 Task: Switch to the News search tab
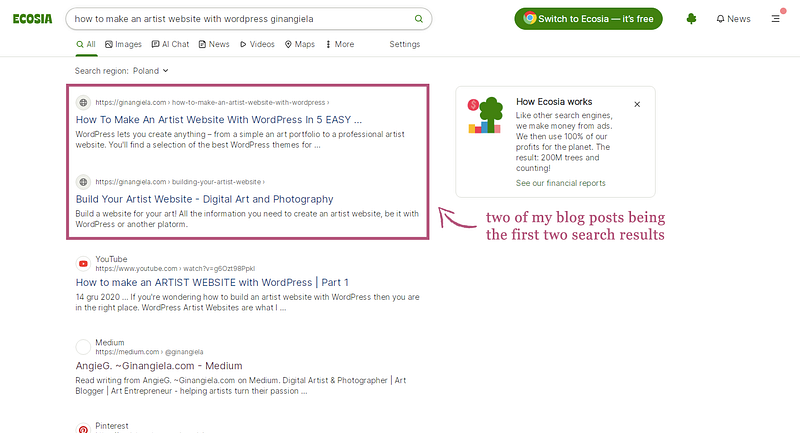(214, 44)
